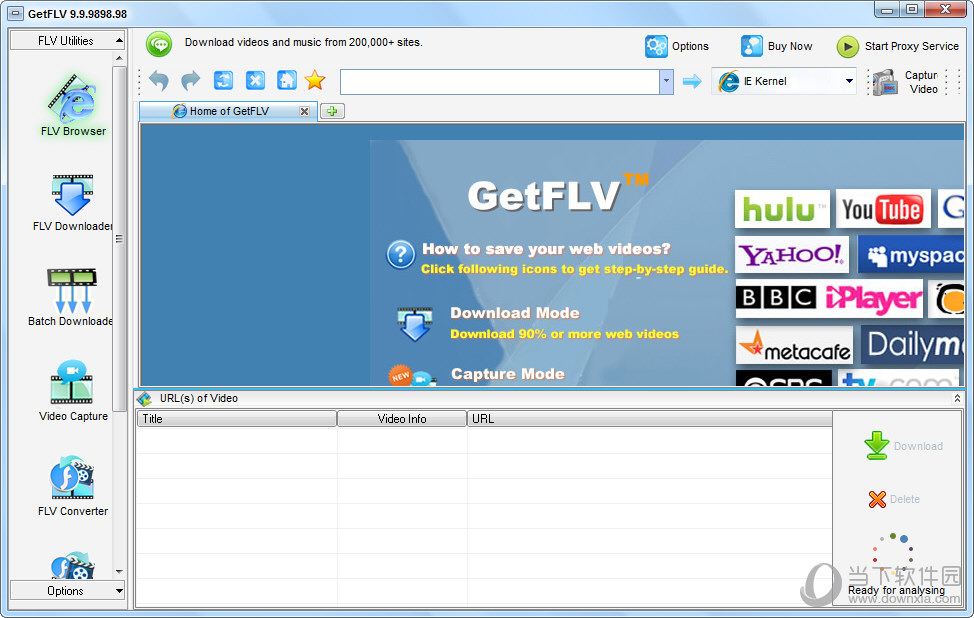Go to the home page

coord(286,81)
